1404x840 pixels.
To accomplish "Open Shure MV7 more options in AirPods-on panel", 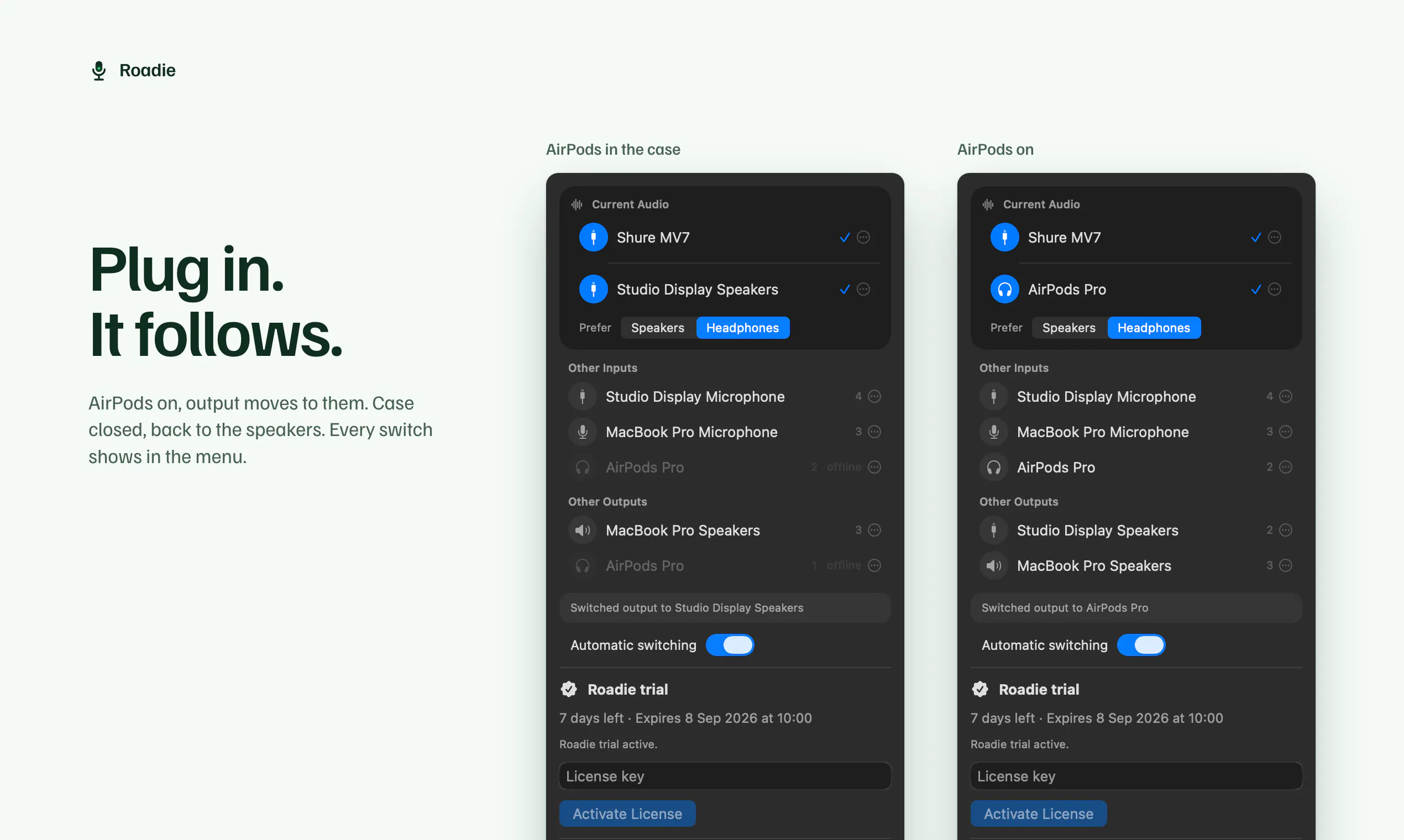I will coord(1275,237).
